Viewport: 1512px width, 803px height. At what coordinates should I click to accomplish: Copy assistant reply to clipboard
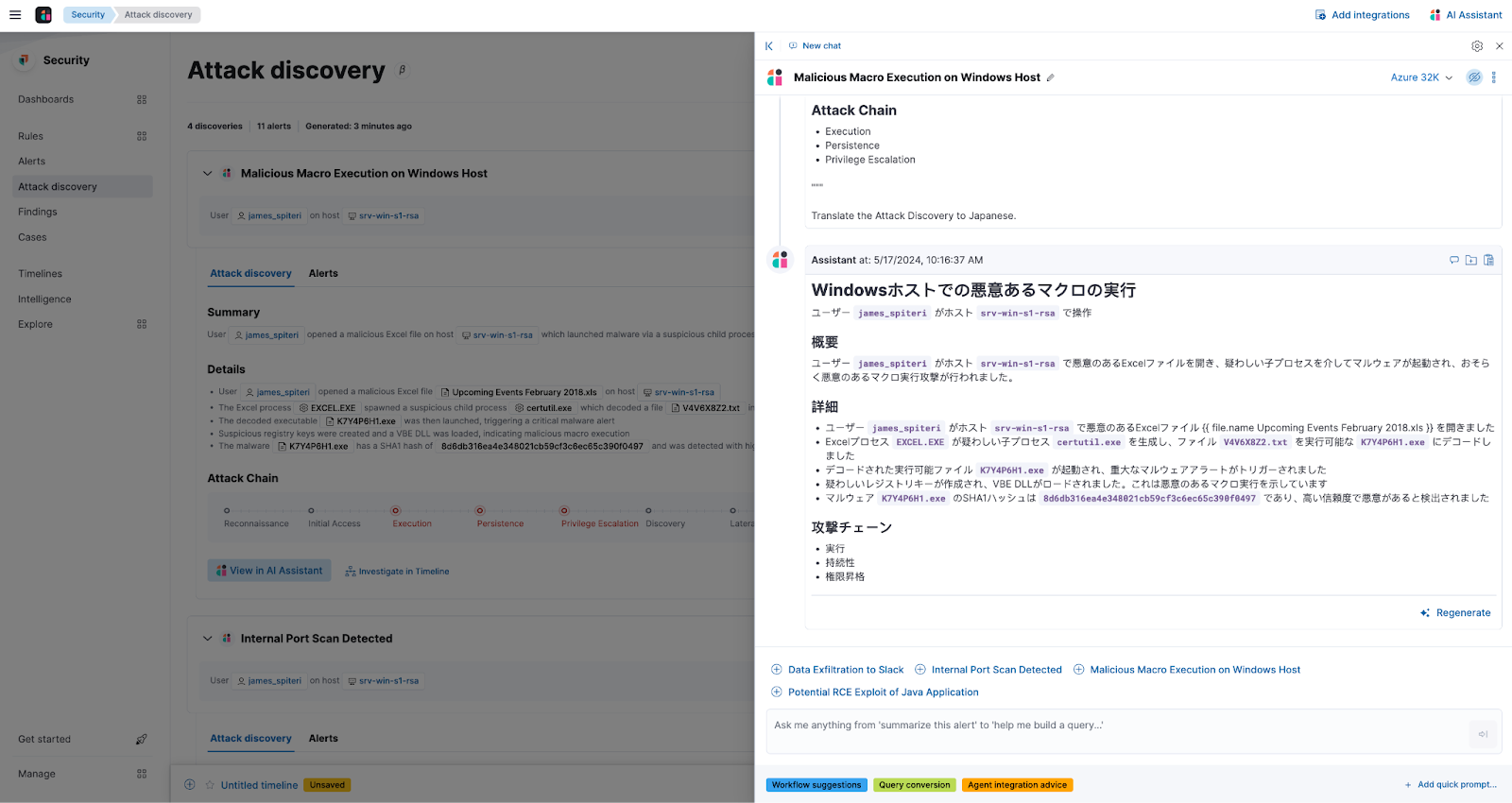pyautogui.click(x=1488, y=260)
